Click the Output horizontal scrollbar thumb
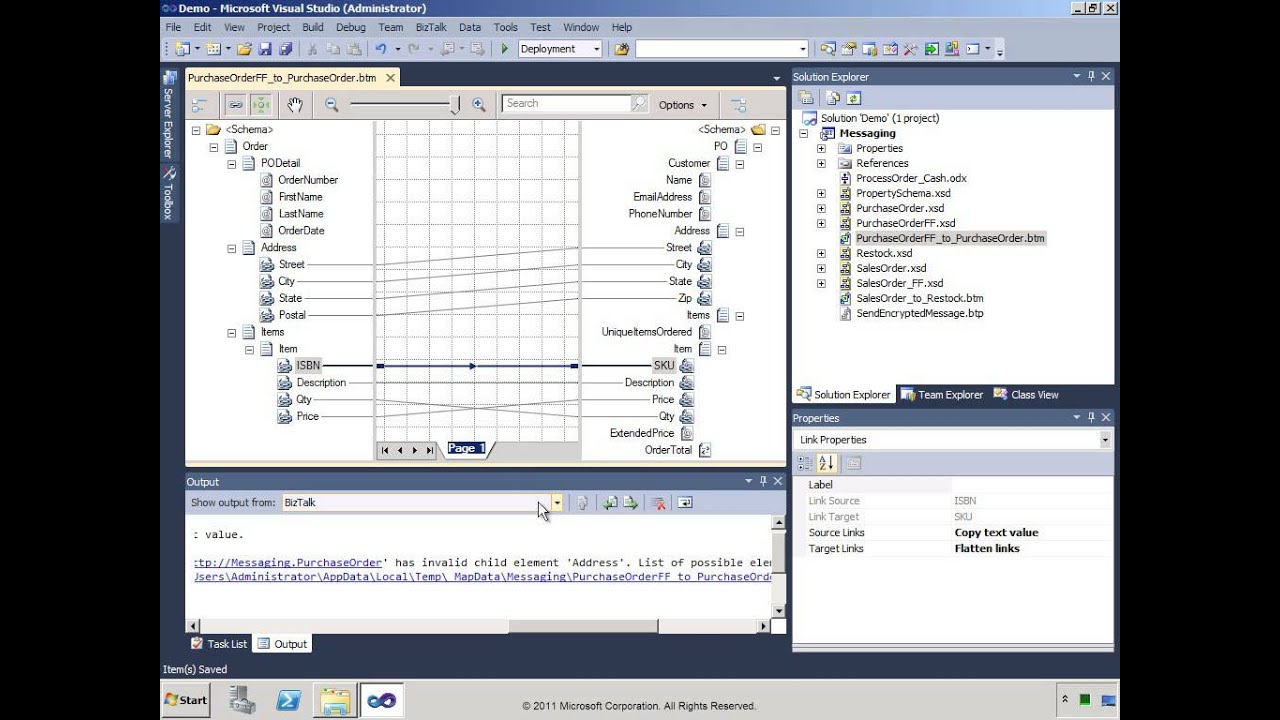 [584, 626]
